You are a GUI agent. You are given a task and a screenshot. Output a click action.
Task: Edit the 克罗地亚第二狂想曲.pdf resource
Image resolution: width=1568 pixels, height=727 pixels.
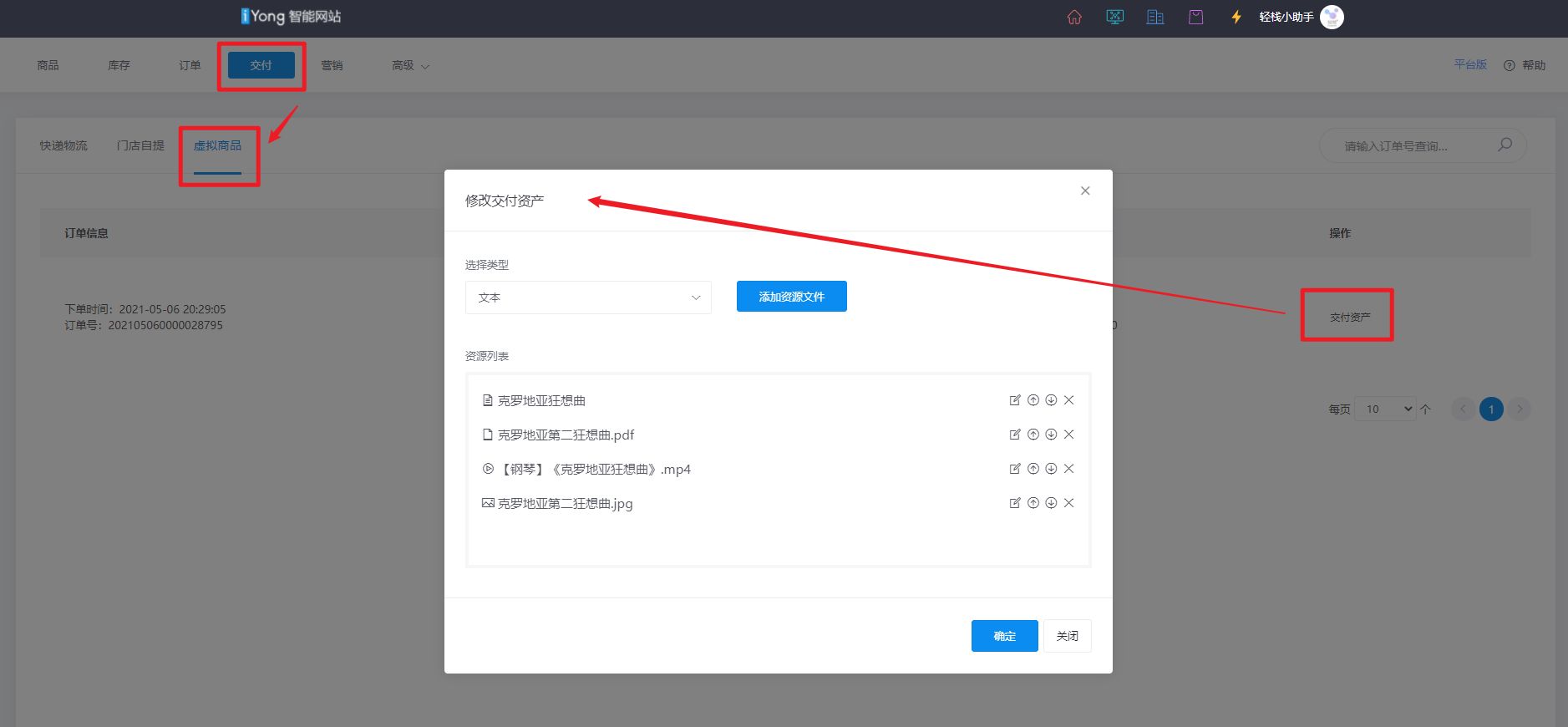pyautogui.click(x=1015, y=435)
